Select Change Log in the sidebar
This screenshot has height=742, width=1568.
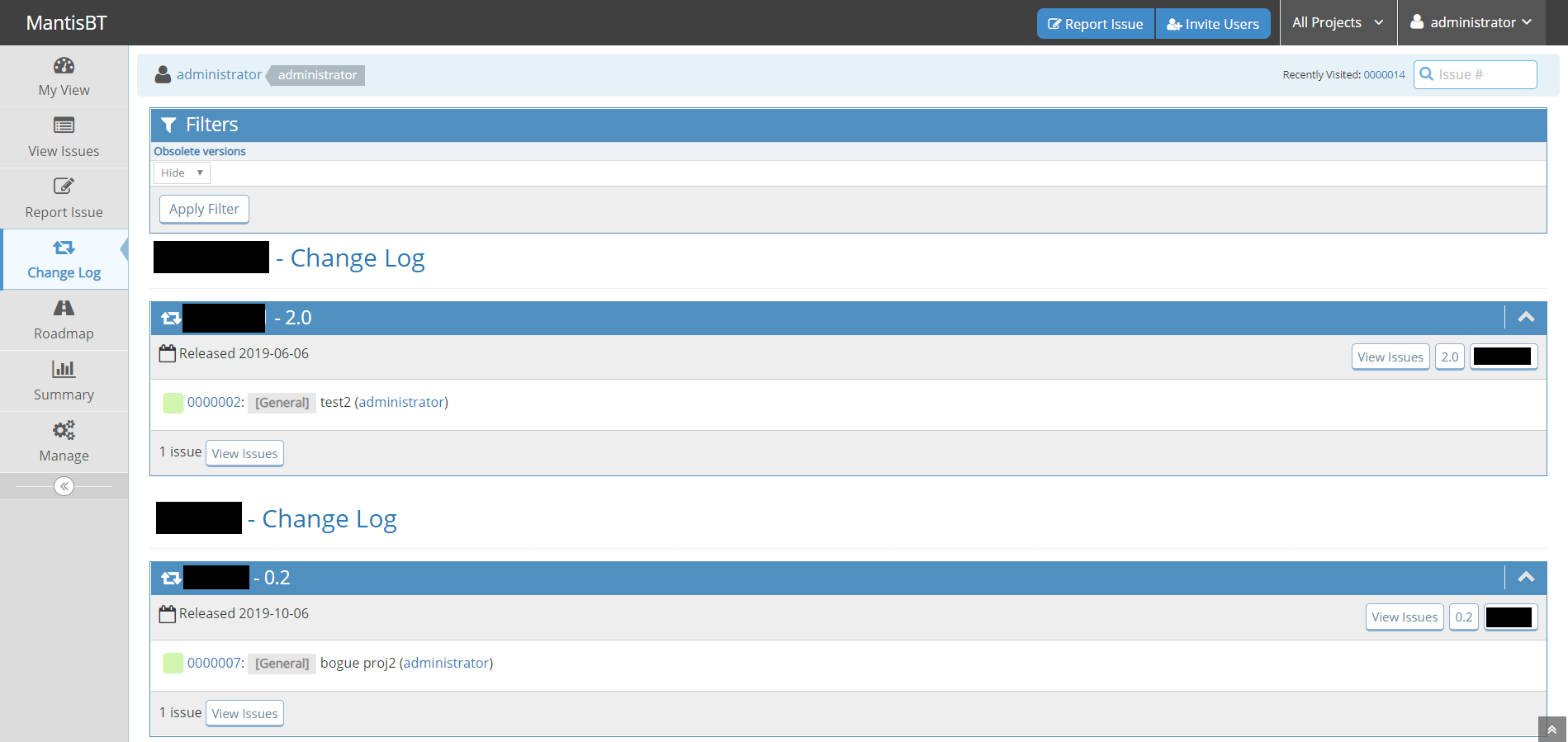click(x=64, y=259)
